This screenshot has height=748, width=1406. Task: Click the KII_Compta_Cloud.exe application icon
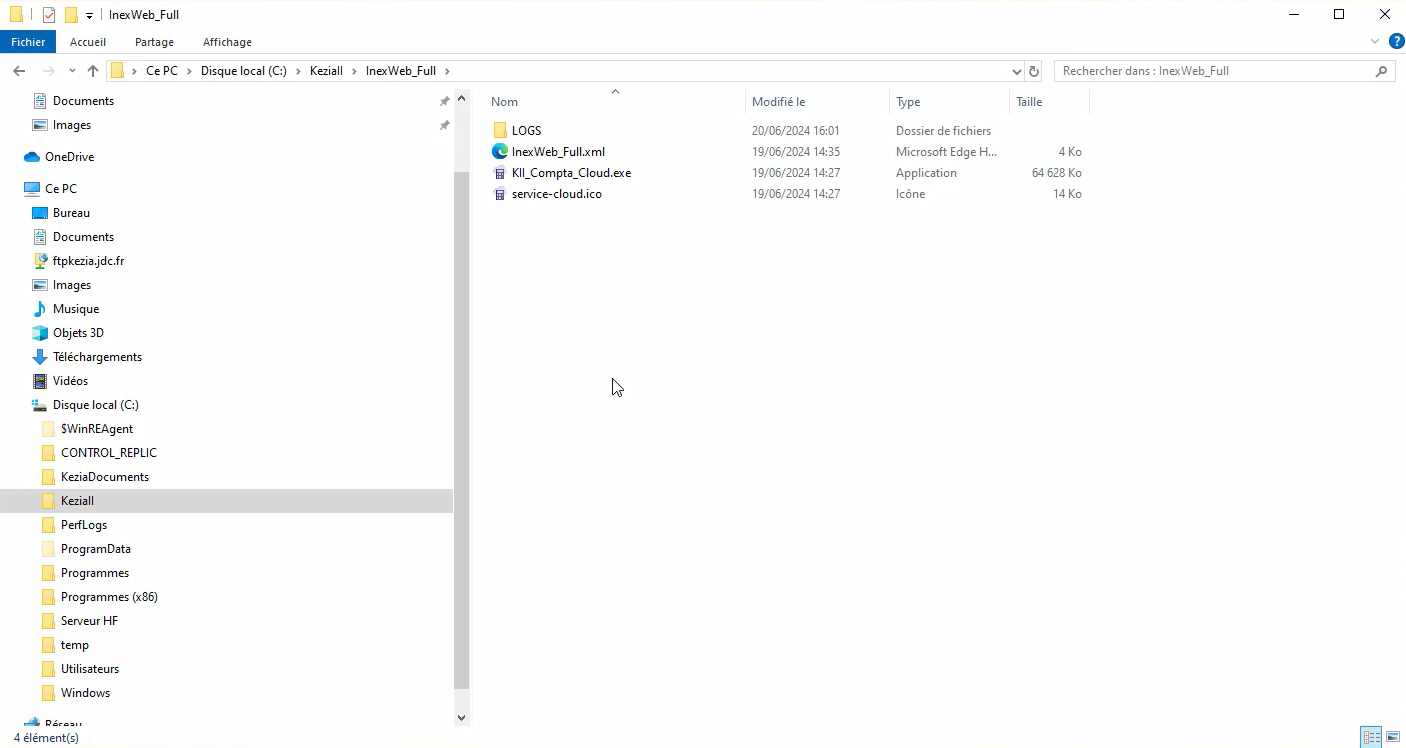coord(500,173)
